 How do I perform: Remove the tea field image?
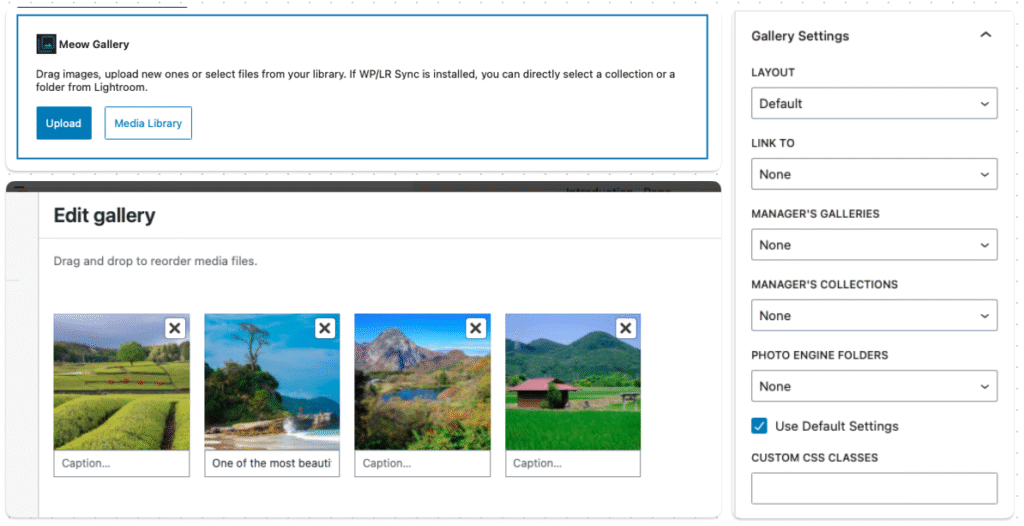pyautogui.click(x=174, y=328)
